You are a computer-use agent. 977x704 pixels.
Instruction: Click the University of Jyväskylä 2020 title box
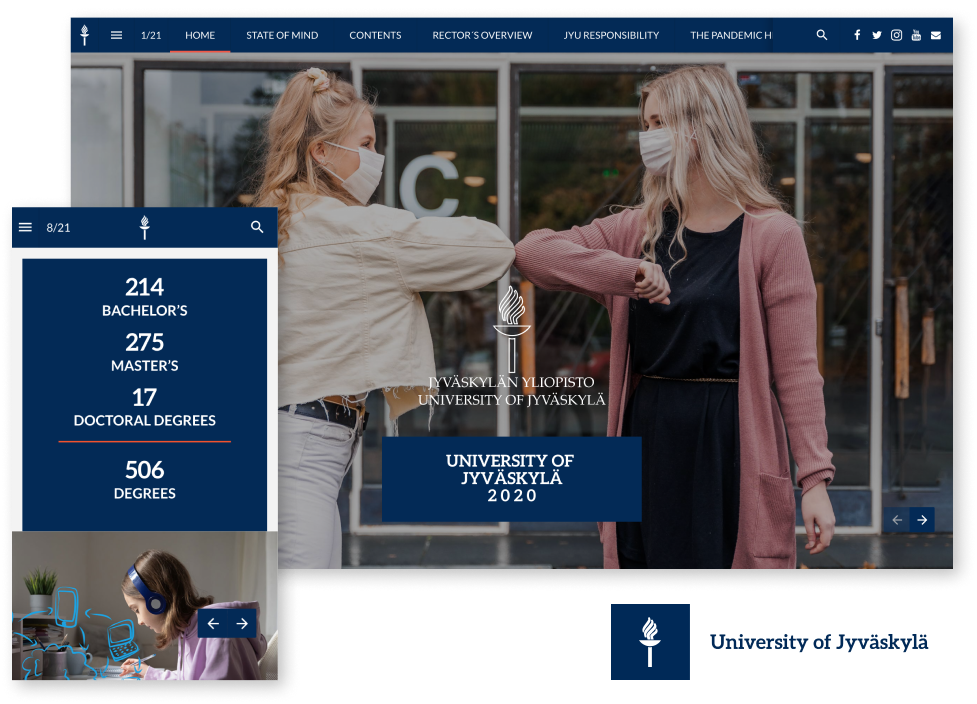[511, 478]
